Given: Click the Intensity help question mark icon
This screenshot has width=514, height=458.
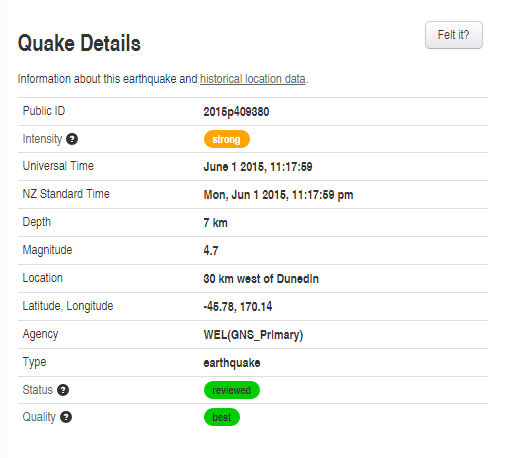Looking at the screenshot, I should coord(72,139).
